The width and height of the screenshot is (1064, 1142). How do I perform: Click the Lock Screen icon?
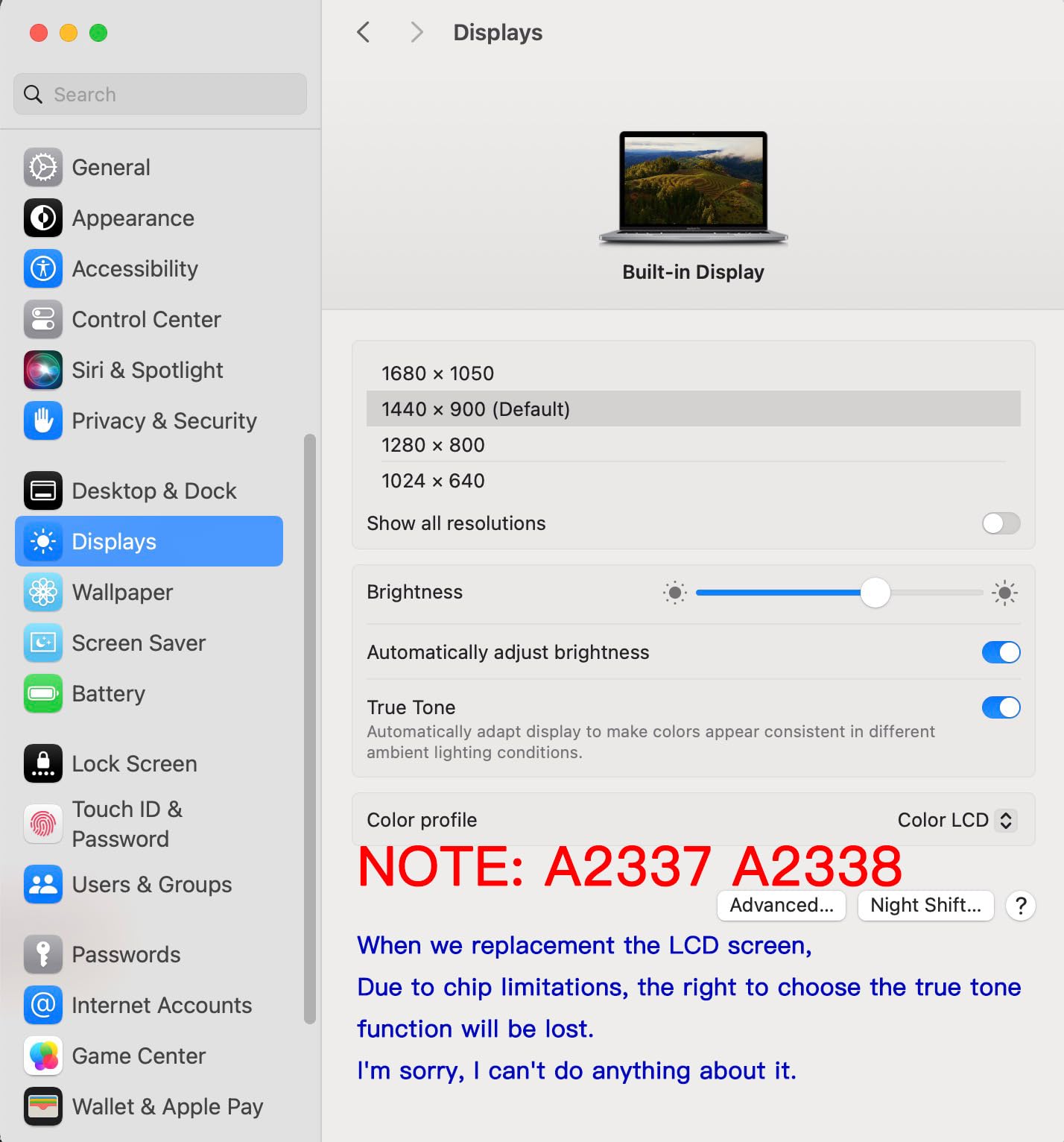[x=43, y=763]
